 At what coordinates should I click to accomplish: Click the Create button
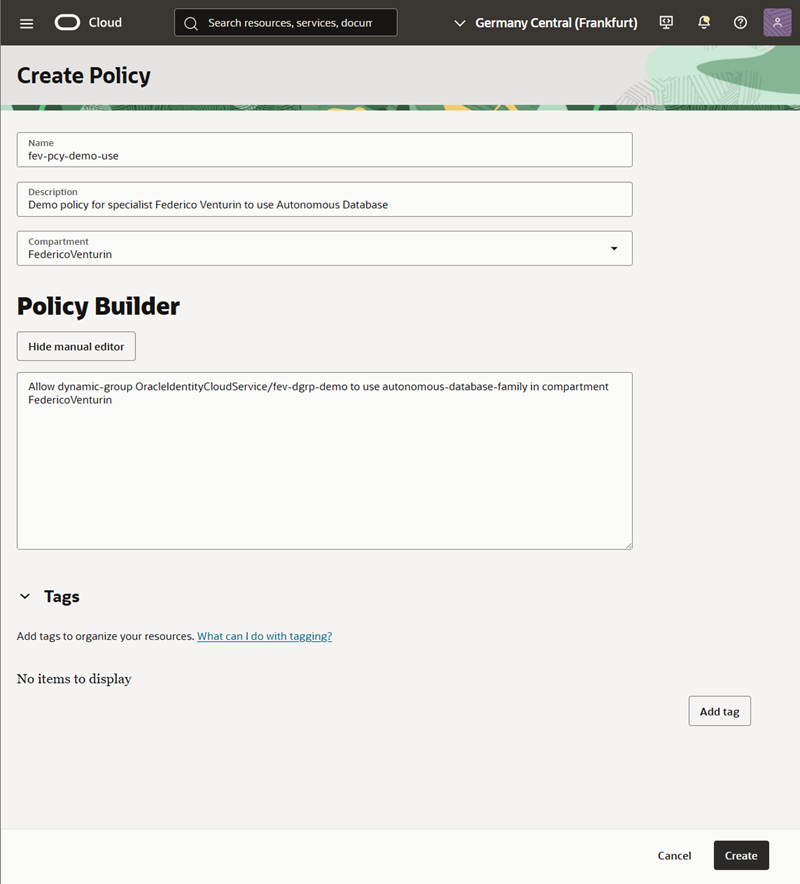coord(741,855)
